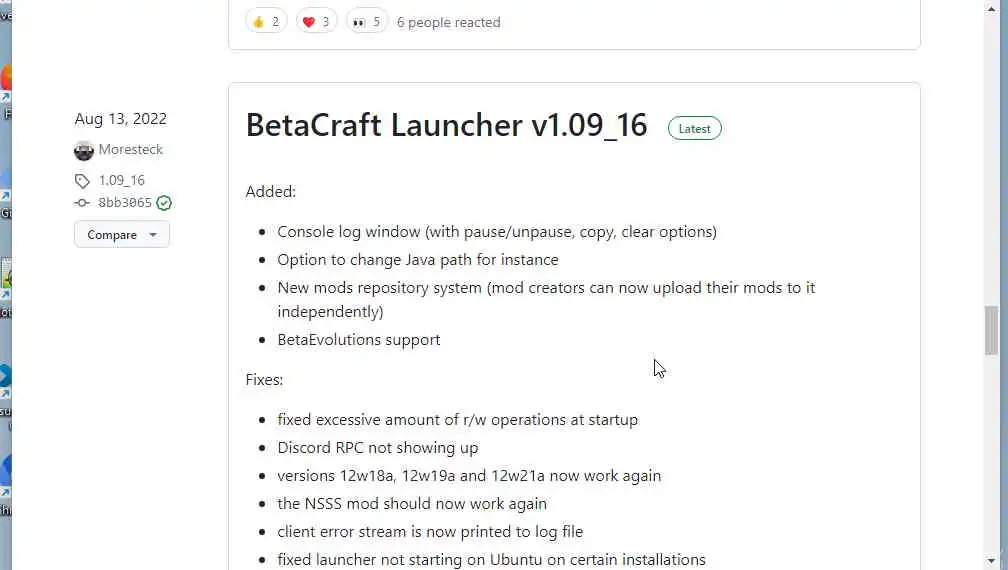Click the commit icon beside 8bb3065
The width and height of the screenshot is (1008, 570).
tap(82, 203)
